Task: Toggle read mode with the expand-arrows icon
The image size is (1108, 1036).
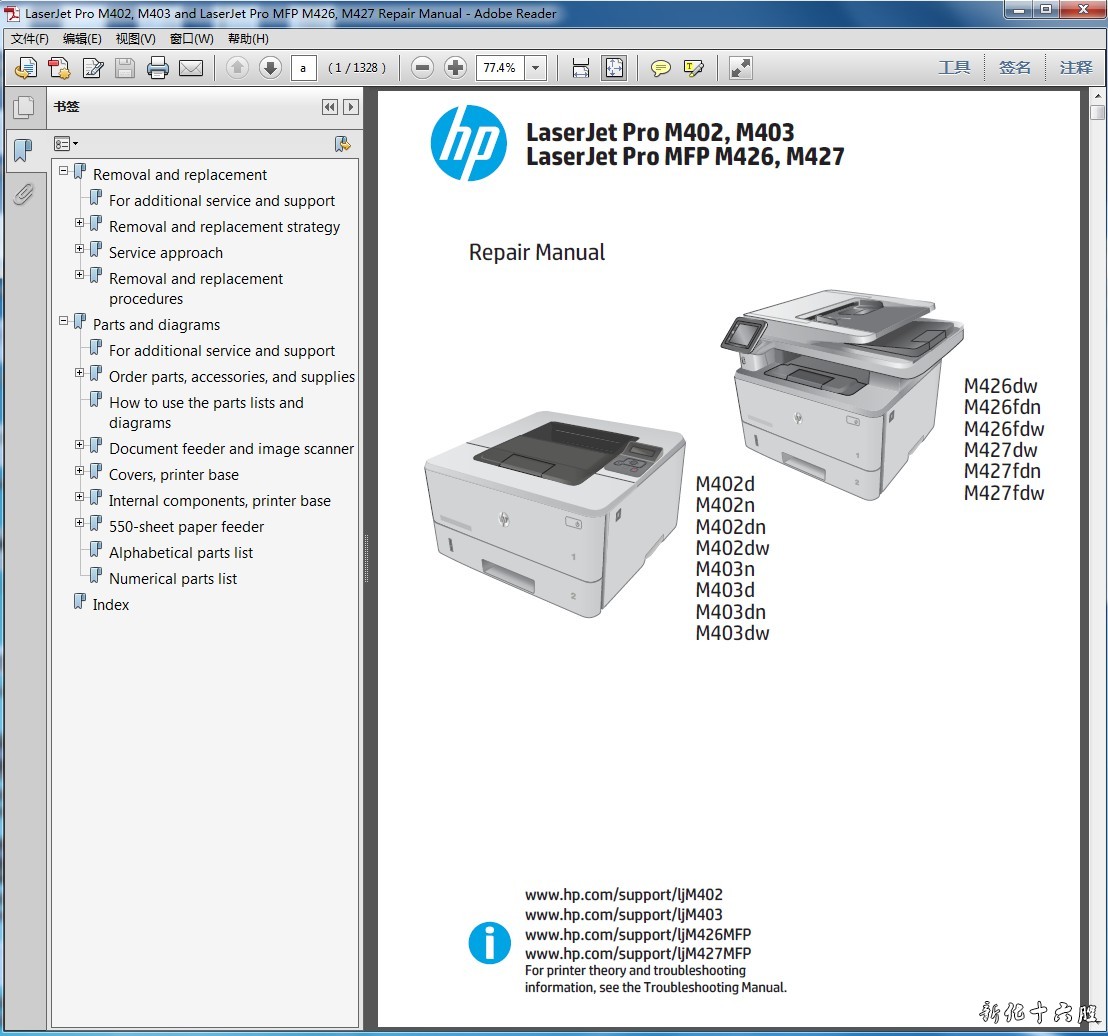Action: tap(741, 68)
